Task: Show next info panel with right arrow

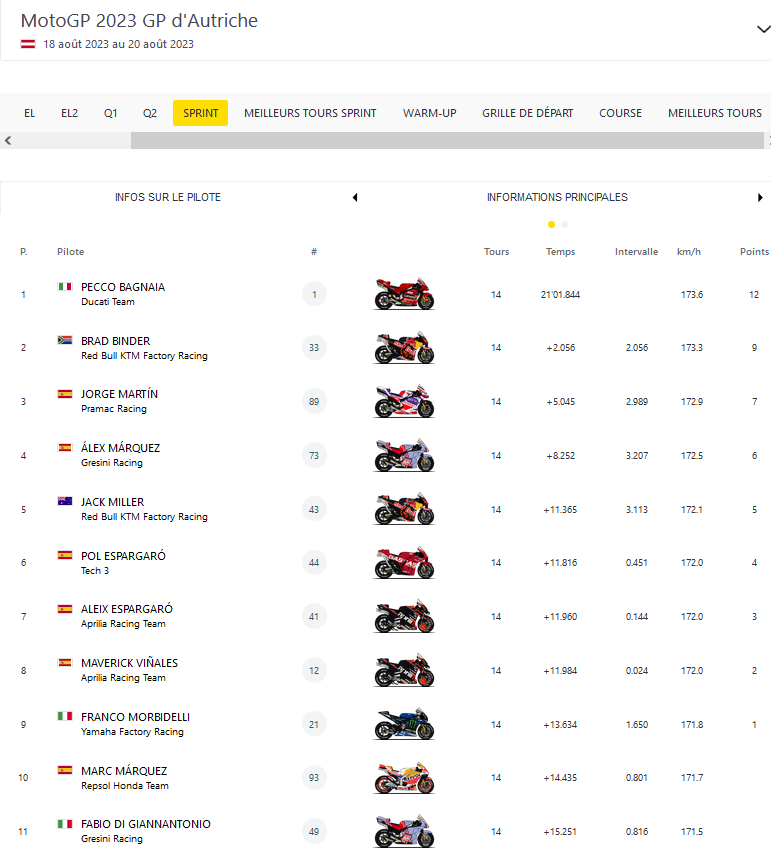Action: [760, 198]
